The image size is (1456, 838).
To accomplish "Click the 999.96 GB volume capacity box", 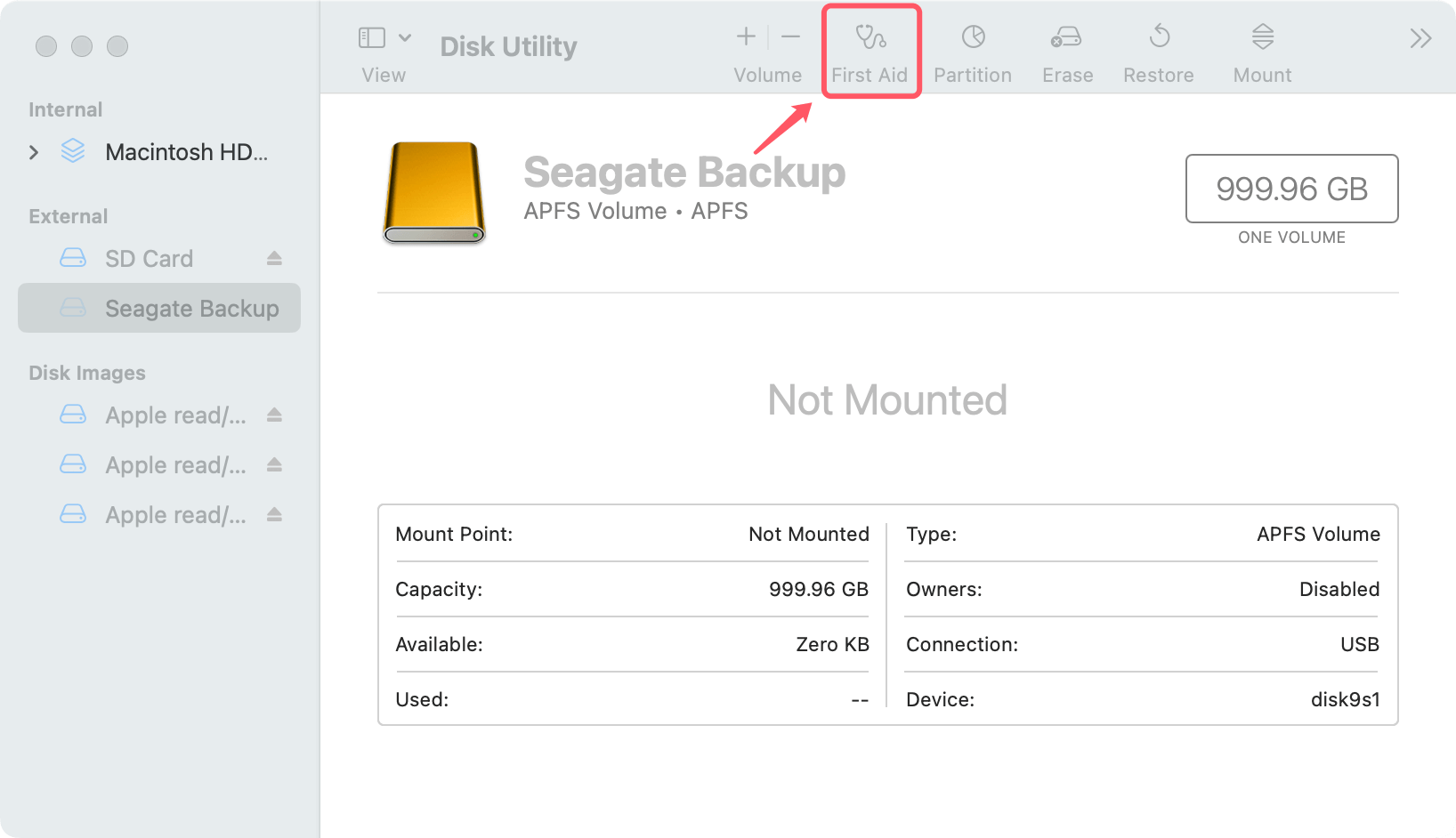I will (x=1291, y=189).
